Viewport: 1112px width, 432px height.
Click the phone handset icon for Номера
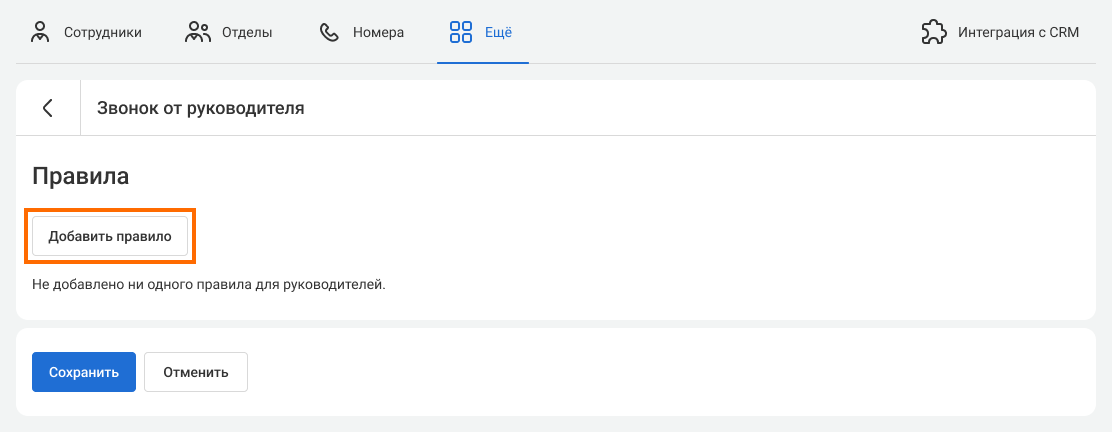point(329,32)
